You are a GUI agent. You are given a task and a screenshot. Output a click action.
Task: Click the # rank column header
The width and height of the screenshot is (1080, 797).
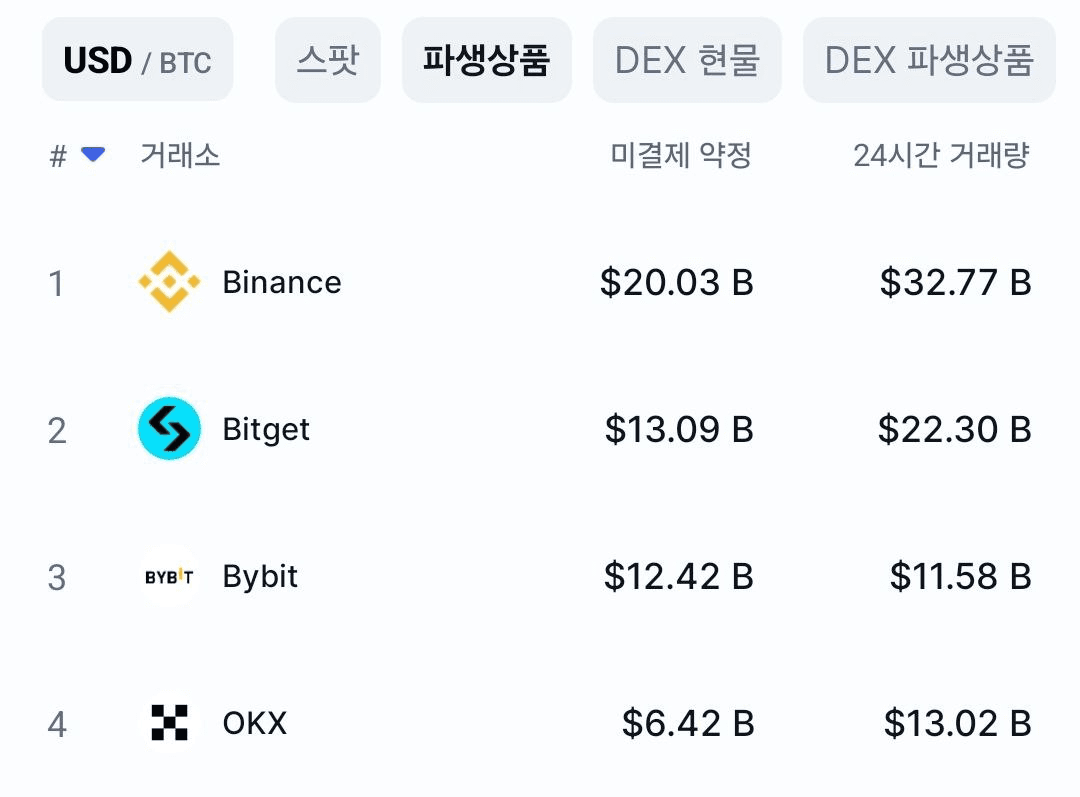click(59, 156)
